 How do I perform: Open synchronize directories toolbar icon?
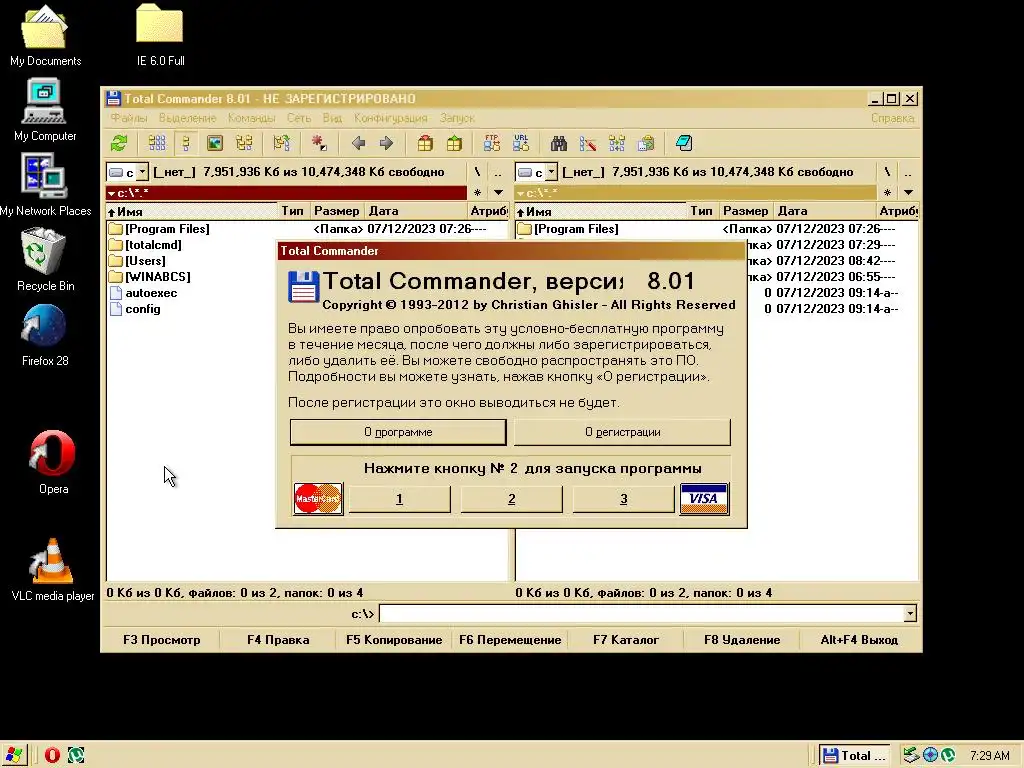pyautogui.click(x=617, y=143)
